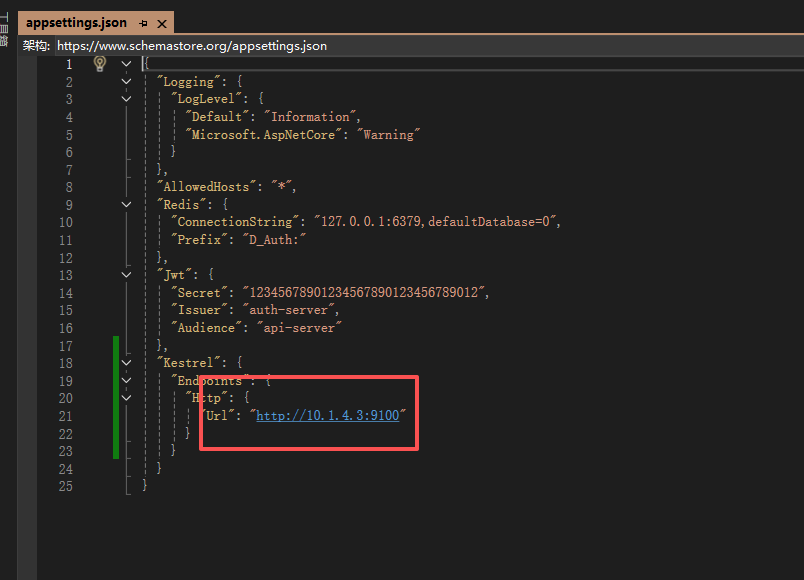Click the "Information" value
Image resolution: width=804 pixels, height=580 pixels.
tap(310, 117)
